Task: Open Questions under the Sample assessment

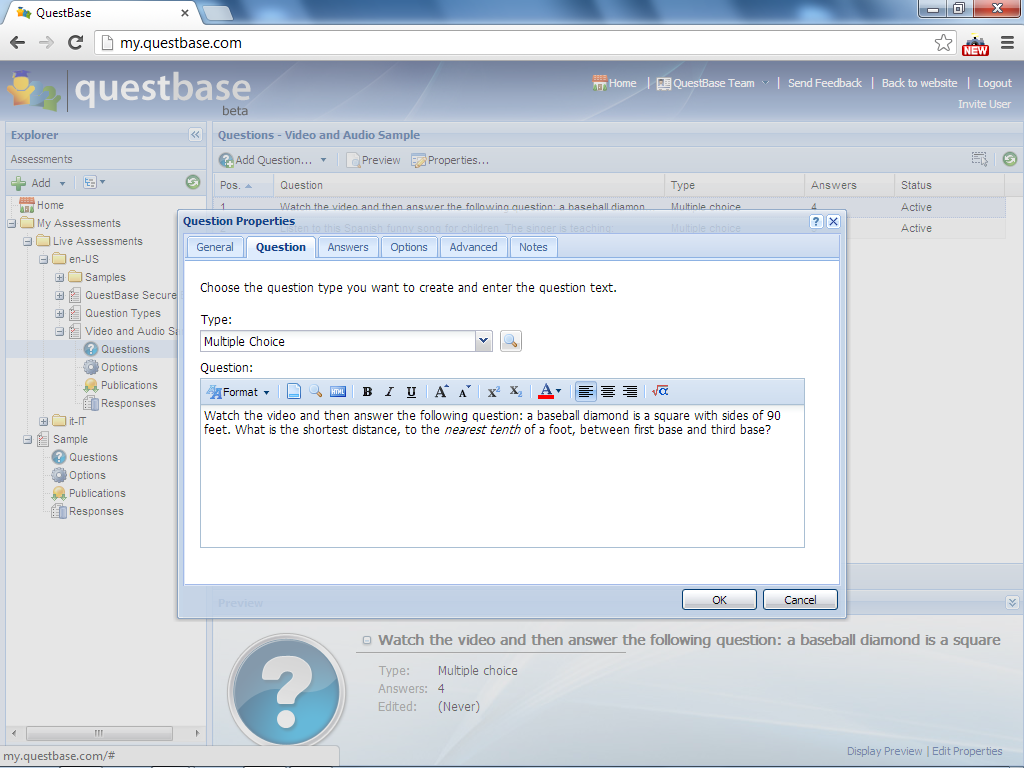Action: click(x=86, y=457)
